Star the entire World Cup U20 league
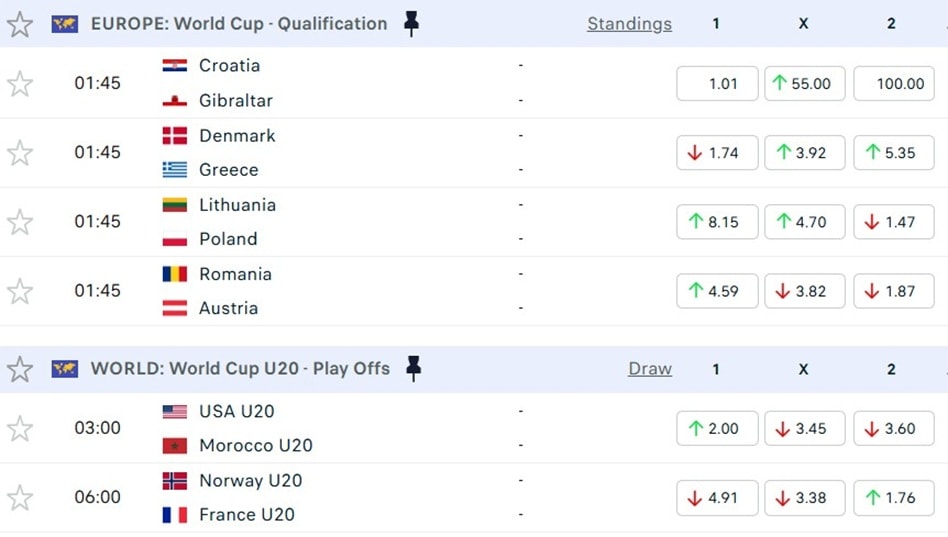Screen dimensions: 948x537 click(20, 369)
